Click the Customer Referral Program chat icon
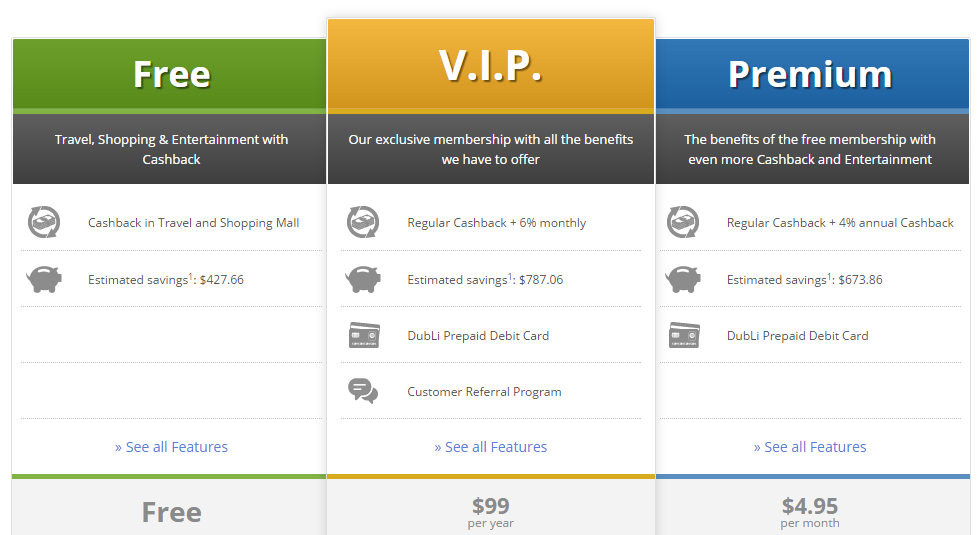979x535 pixels. 363,391
